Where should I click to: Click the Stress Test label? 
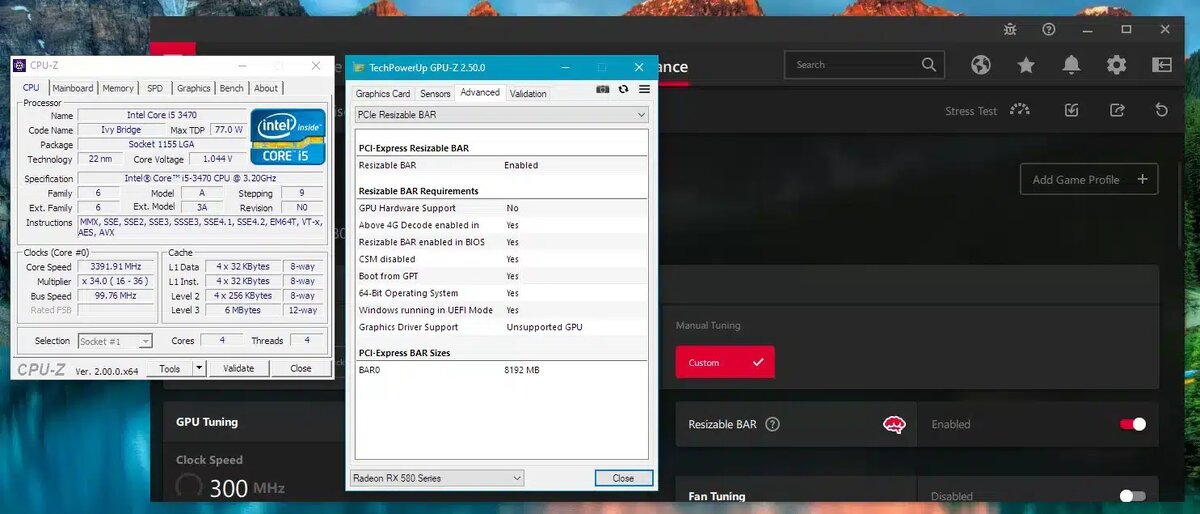[971, 111]
